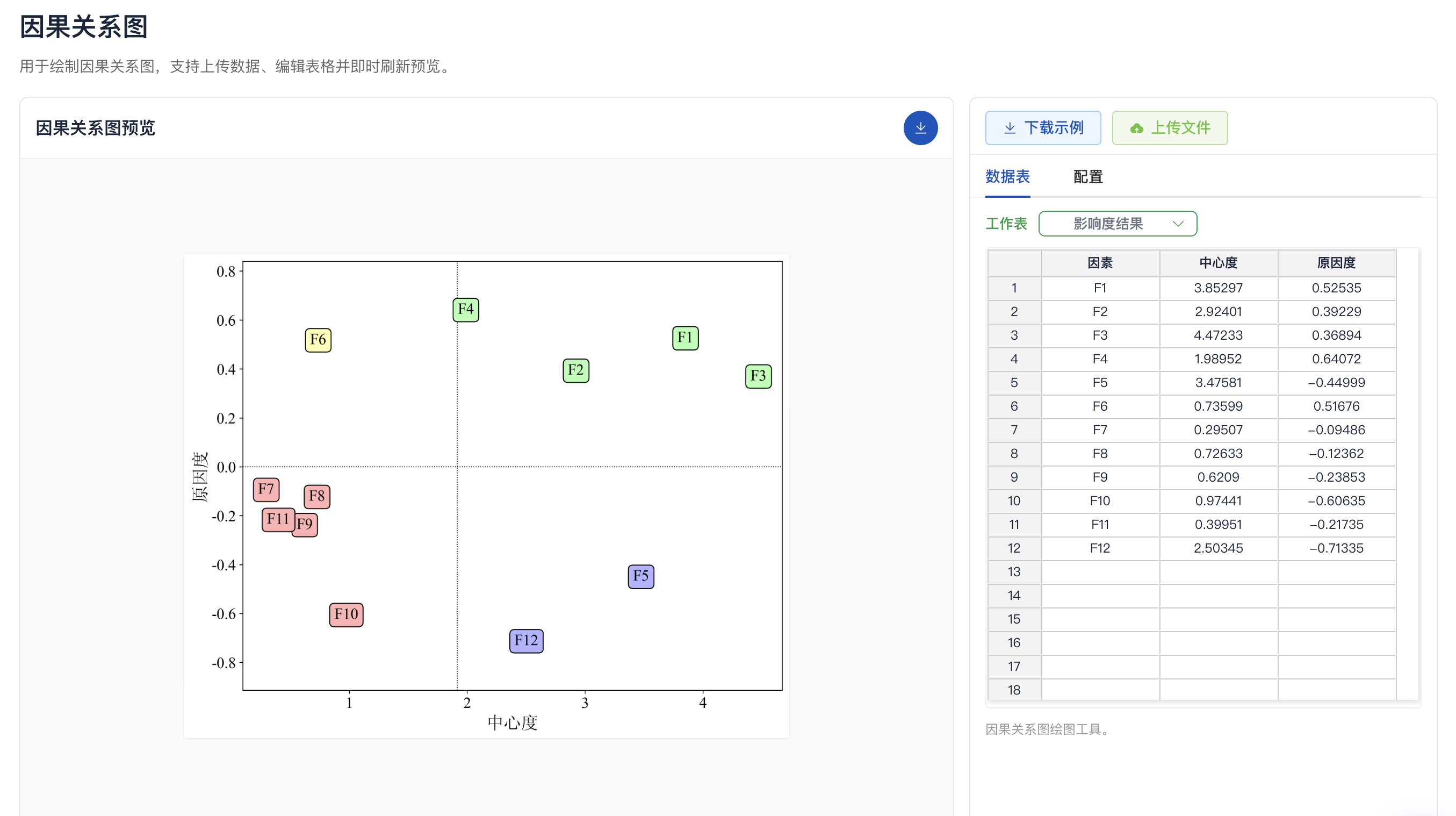The height and width of the screenshot is (816, 1456).
Task: Switch to the 数据表 tab
Action: (x=1007, y=176)
